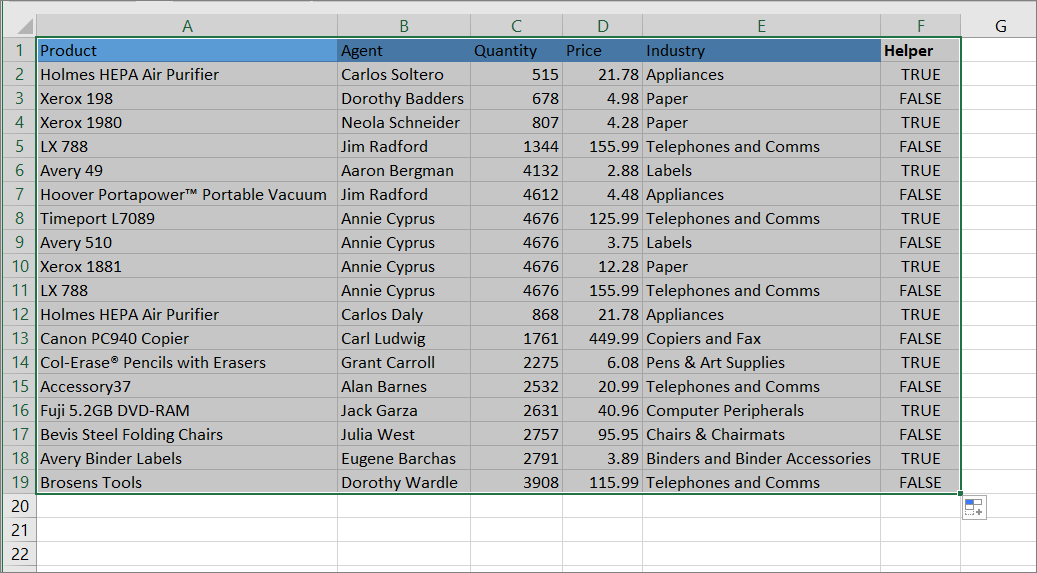
Task: Select quantity 4132 cell
Action: click(517, 171)
